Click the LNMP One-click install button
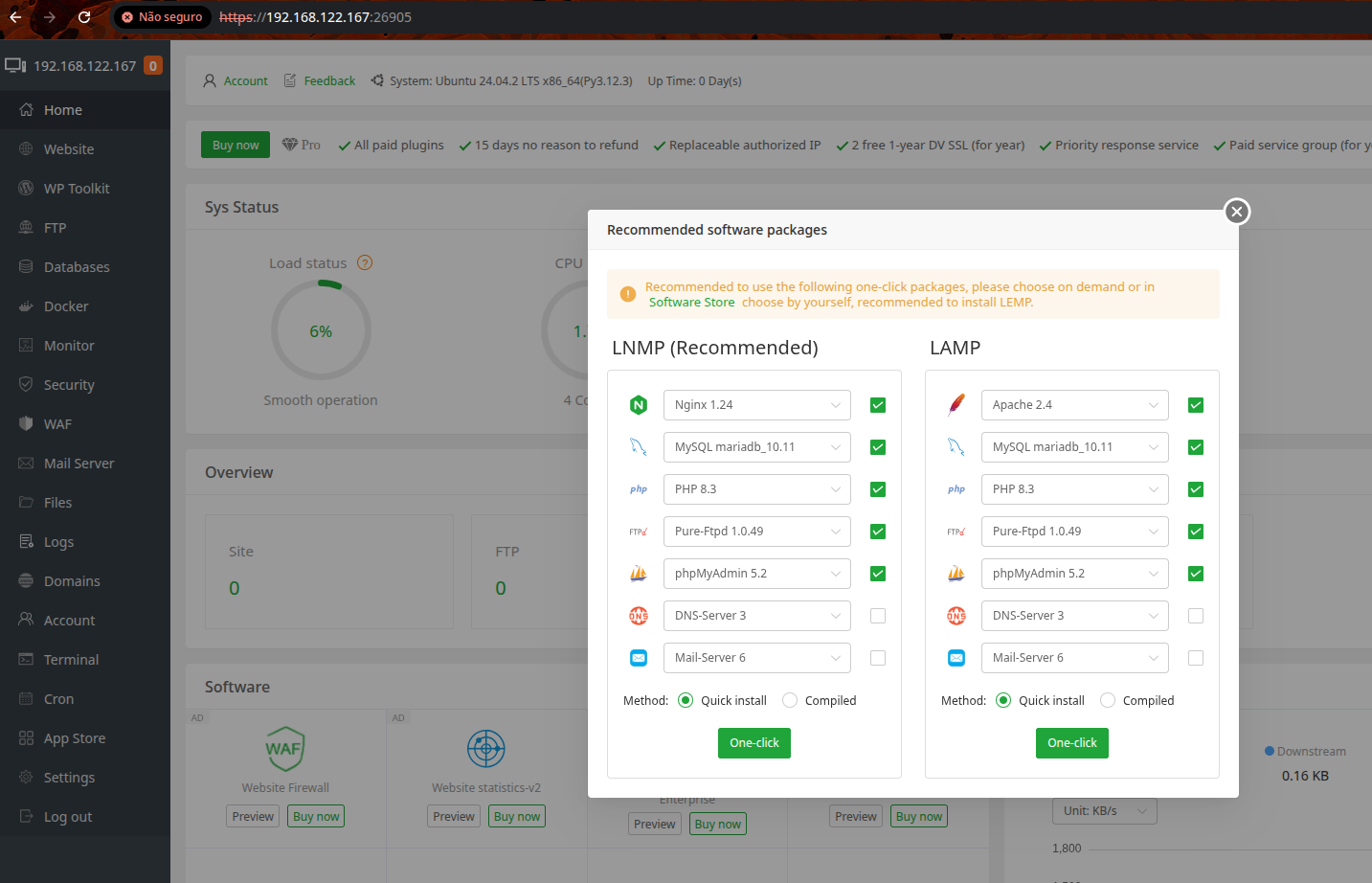1372x883 pixels. [x=754, y=743]
